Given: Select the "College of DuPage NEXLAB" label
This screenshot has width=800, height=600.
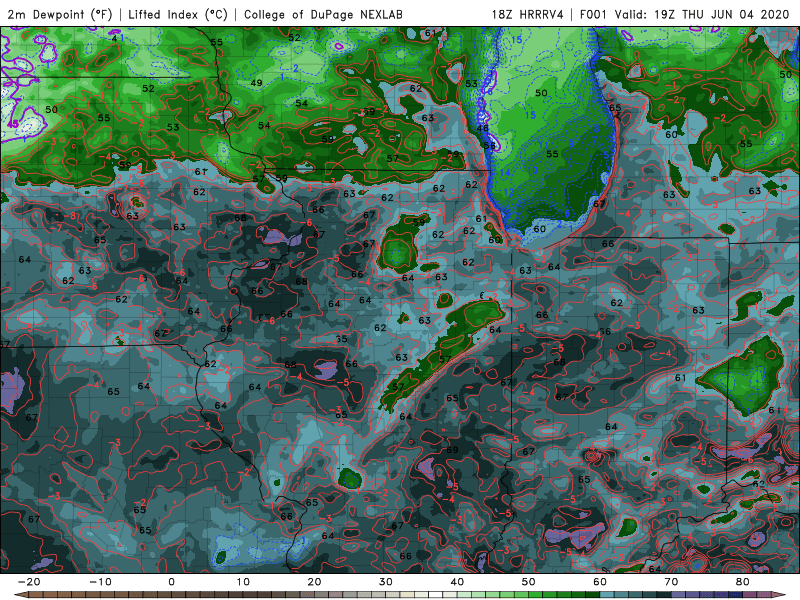Looking at the screenshot, I should (x=323, y=15).
